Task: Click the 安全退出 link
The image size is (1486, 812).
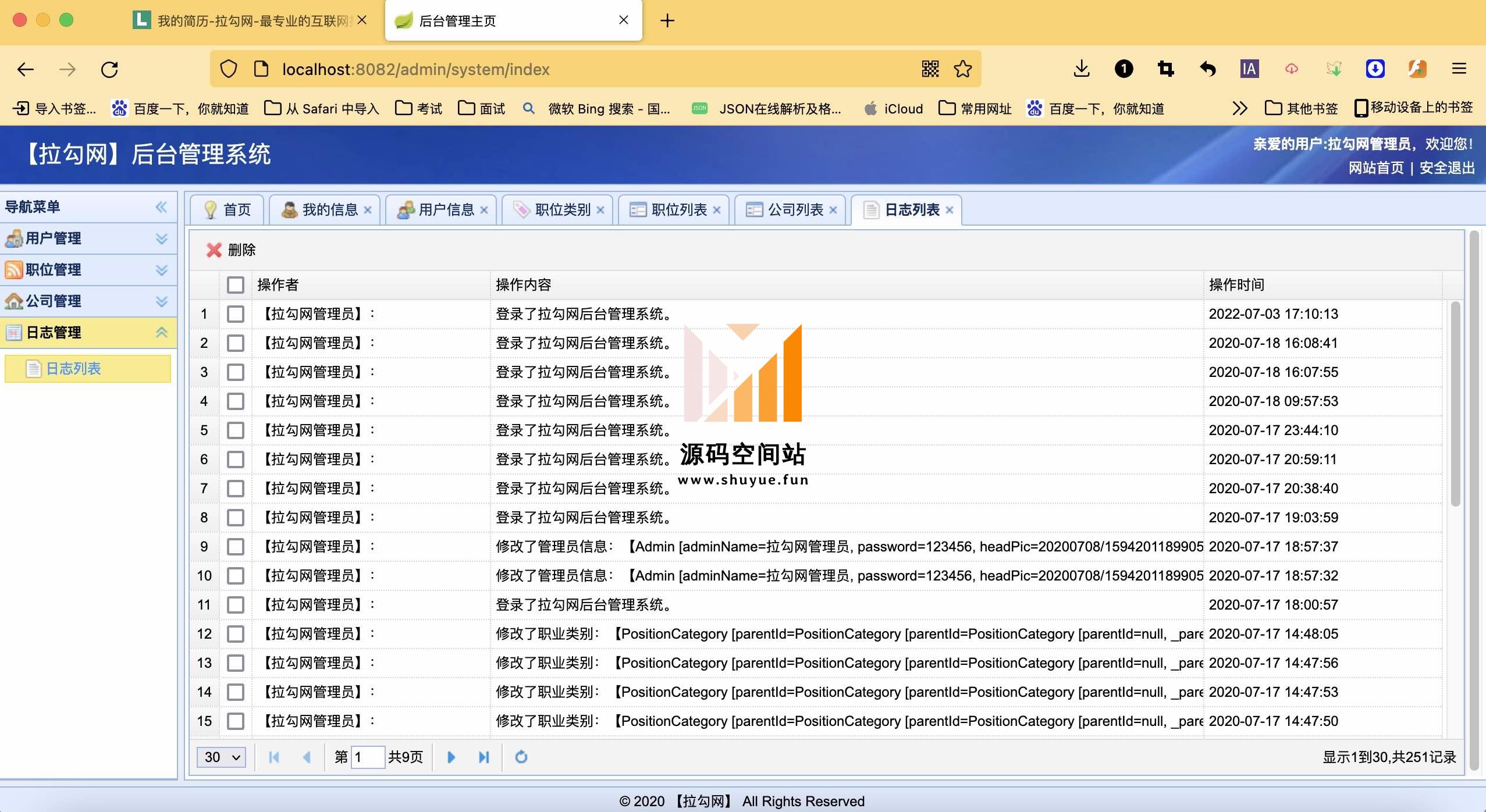Action: (x=1447, y=168)
